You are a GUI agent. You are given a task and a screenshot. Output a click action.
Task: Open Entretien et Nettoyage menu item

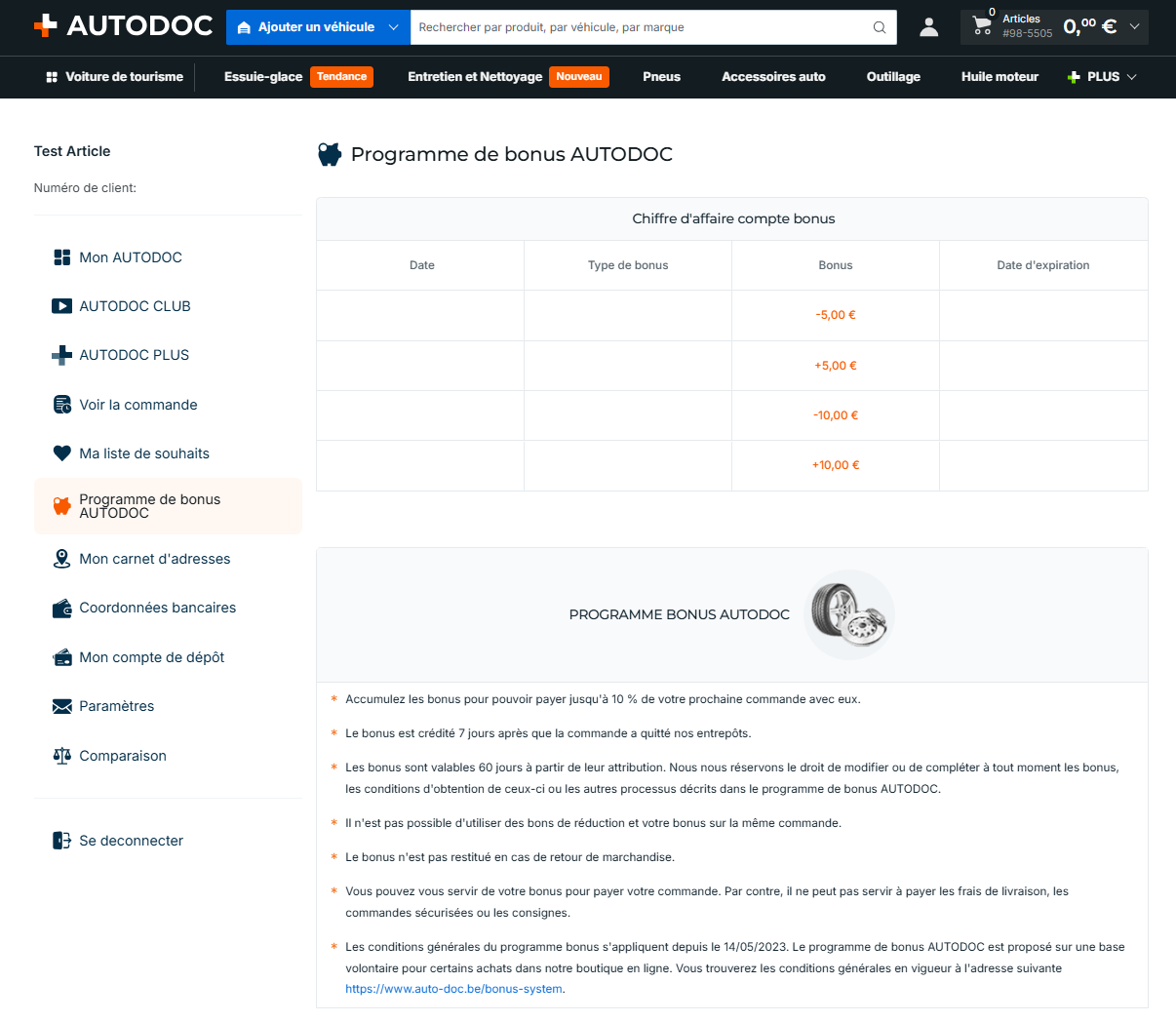475,77
